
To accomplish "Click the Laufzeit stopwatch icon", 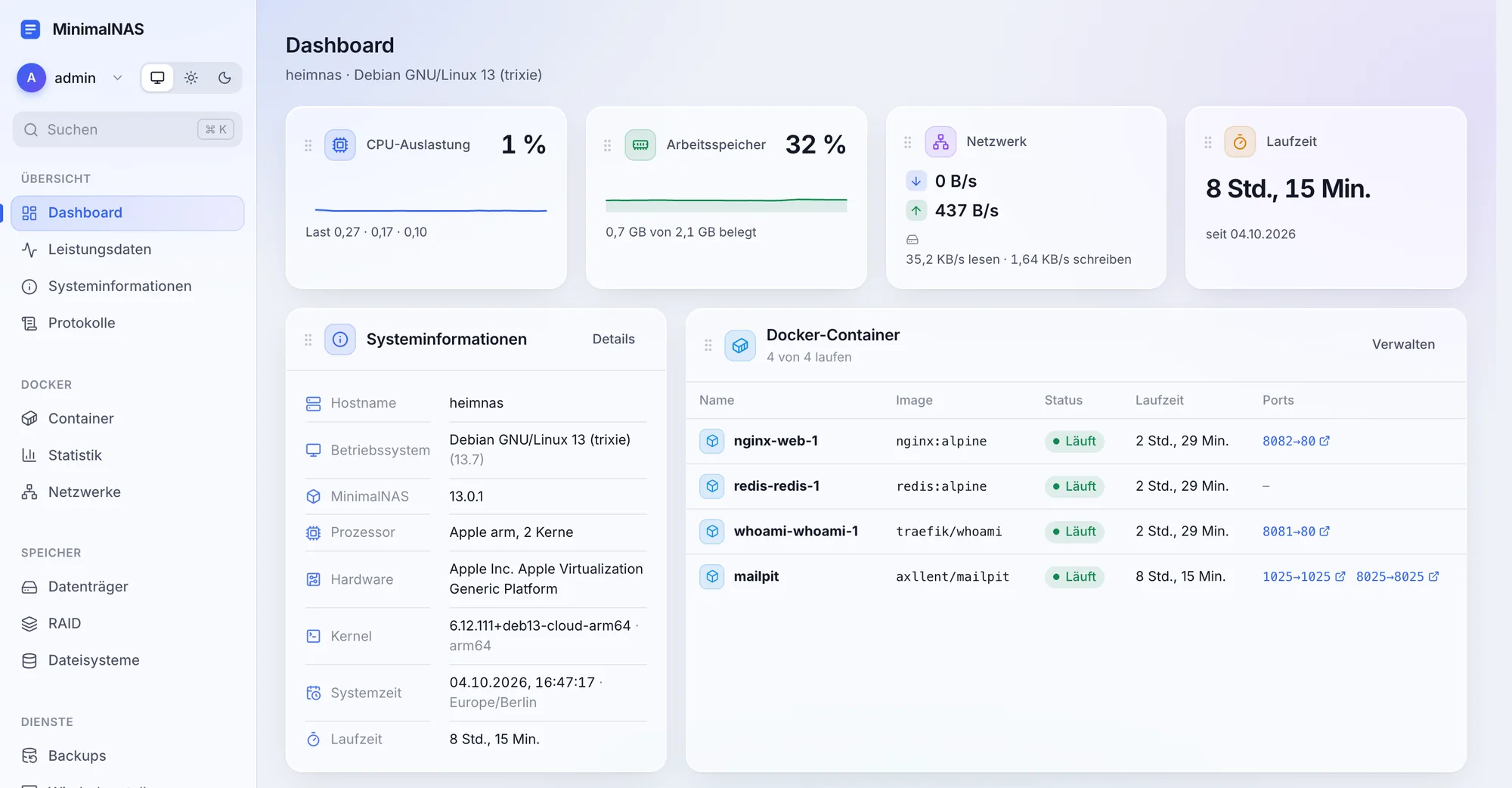I will point(1240,141).
